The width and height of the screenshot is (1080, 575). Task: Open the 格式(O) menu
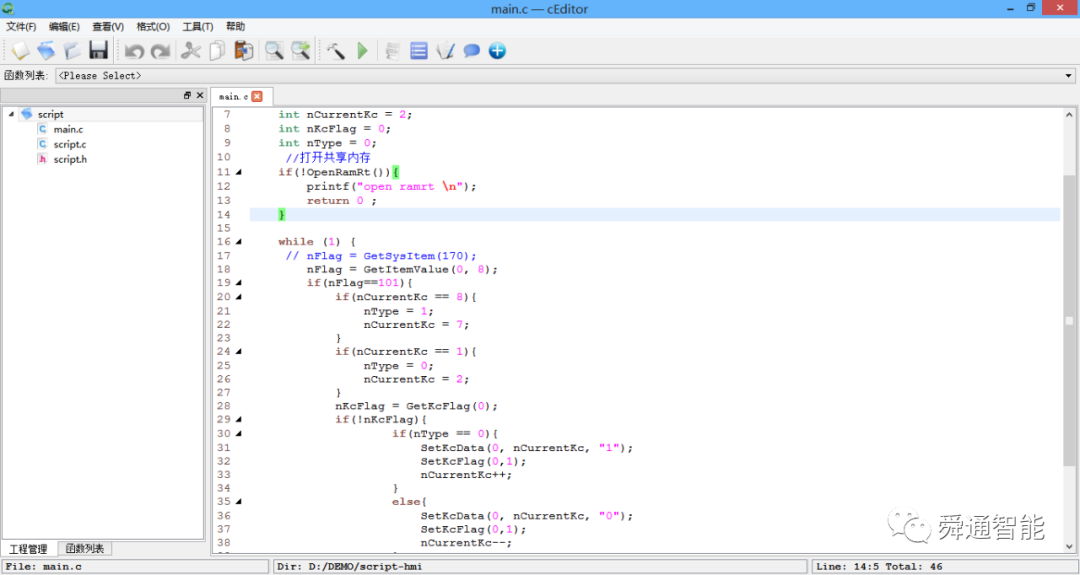pyautogui.click(x=153, y=26)
